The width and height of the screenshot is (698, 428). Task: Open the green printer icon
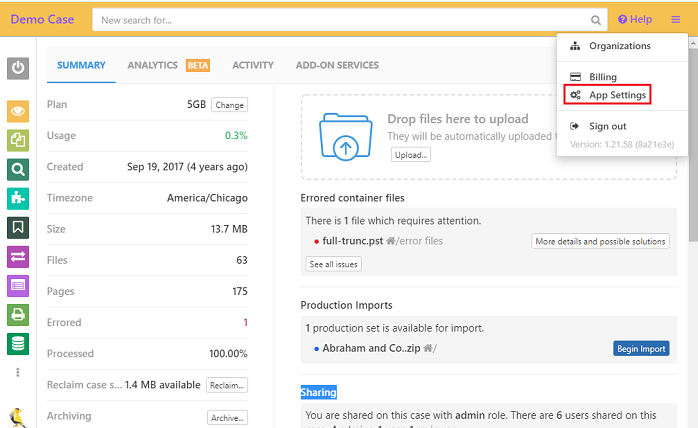(x=18, y=315)
